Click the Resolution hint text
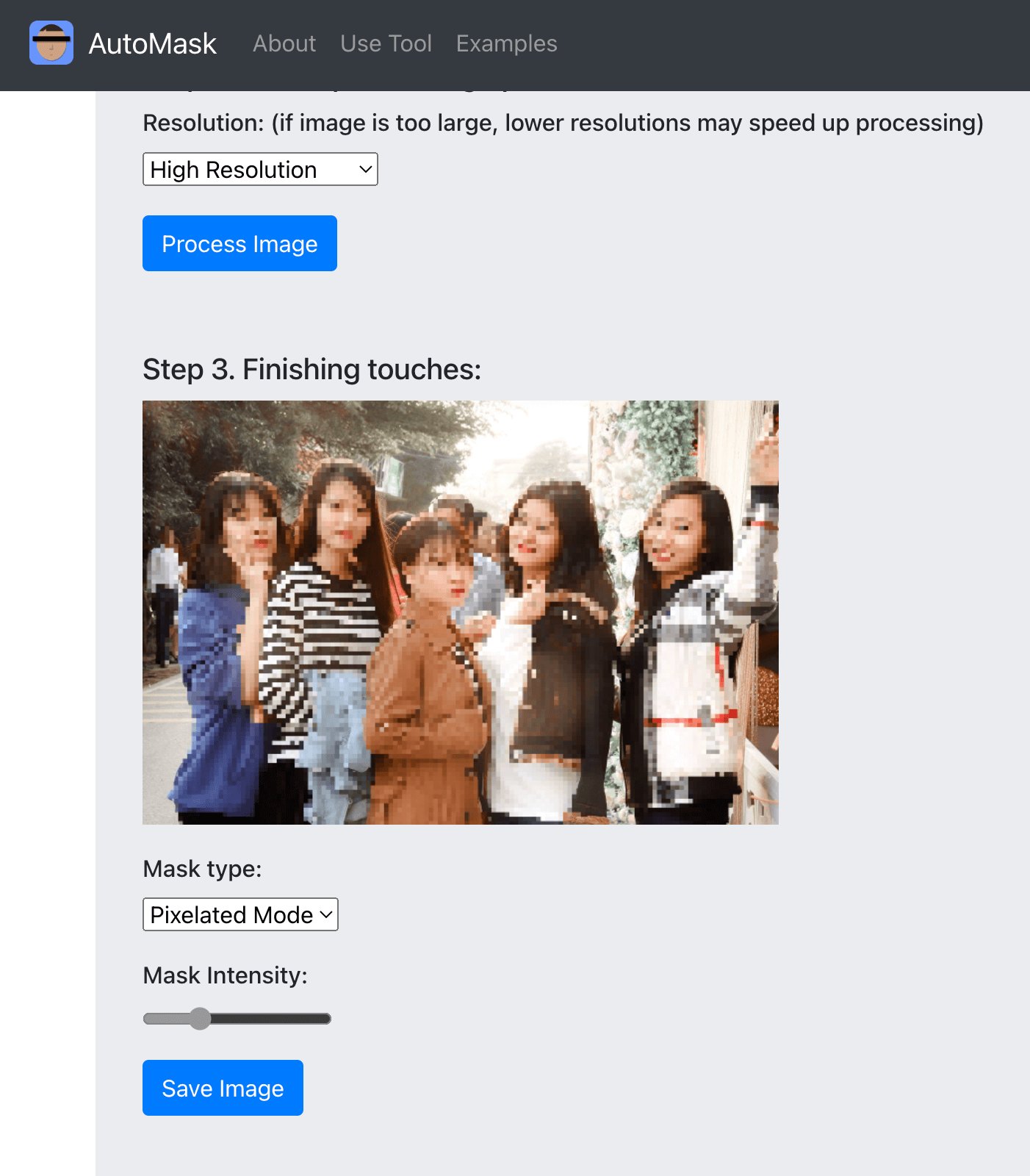The height and width of the screenshot is (1176, 1030). pyautogui.click(x=562, y=123)
